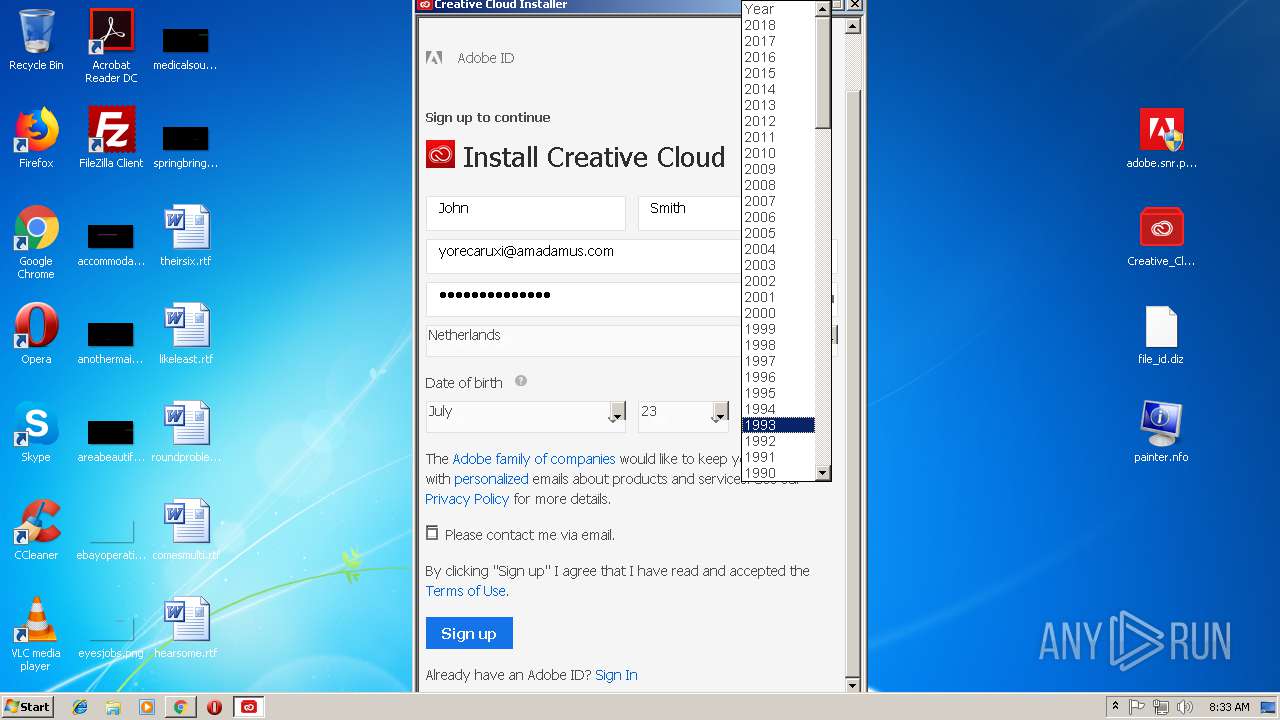Viewport: 1280px width, 720px height.
Task: Launch VLC media player shortcut
Action: pyautogui.click(x=36, y=634)
